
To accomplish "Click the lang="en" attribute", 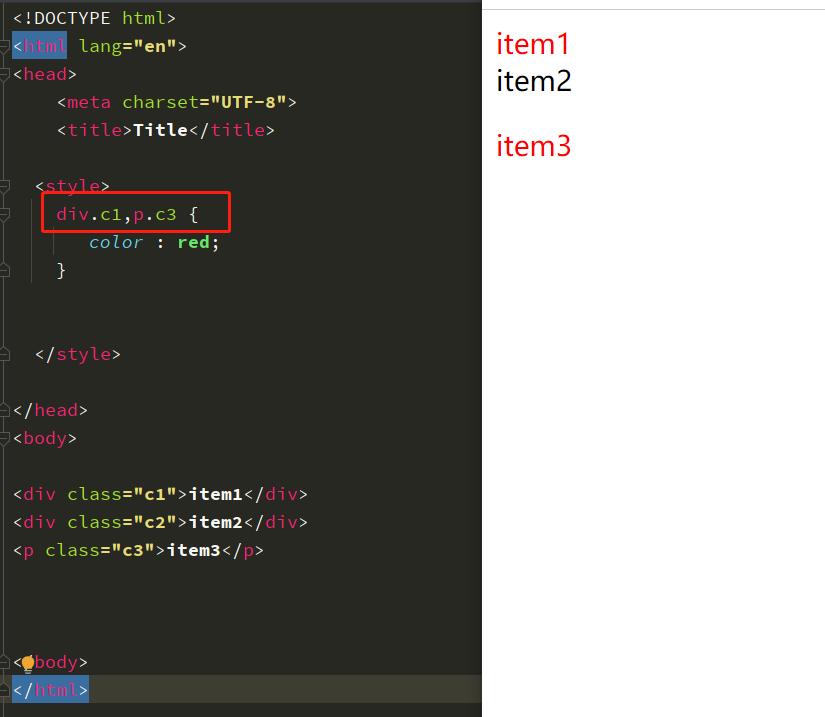I will 127,46.
